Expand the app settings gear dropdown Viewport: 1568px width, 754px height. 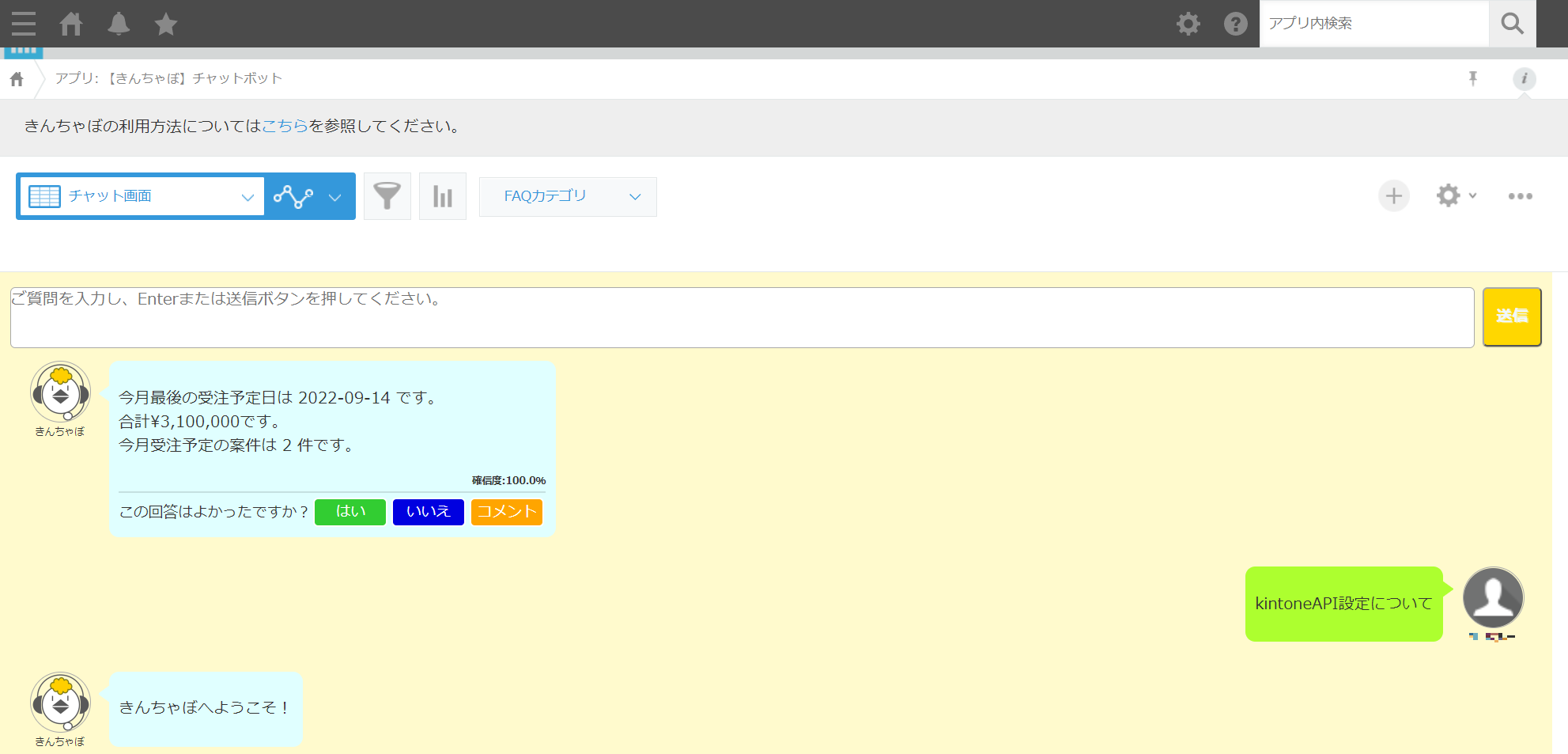point(1456,195)
